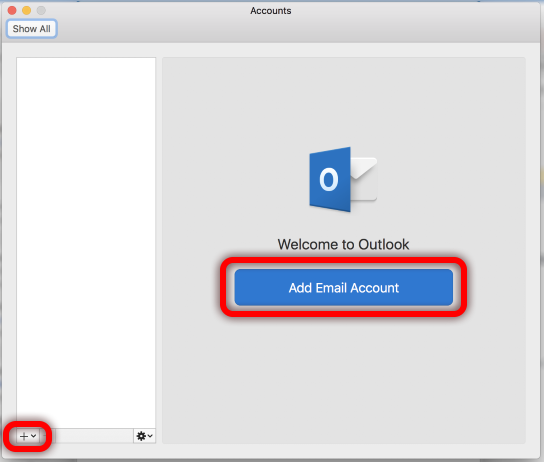Click the partially hidden minus remove-account button
This screenshot has height=462, width=544.
coord(46,436)
